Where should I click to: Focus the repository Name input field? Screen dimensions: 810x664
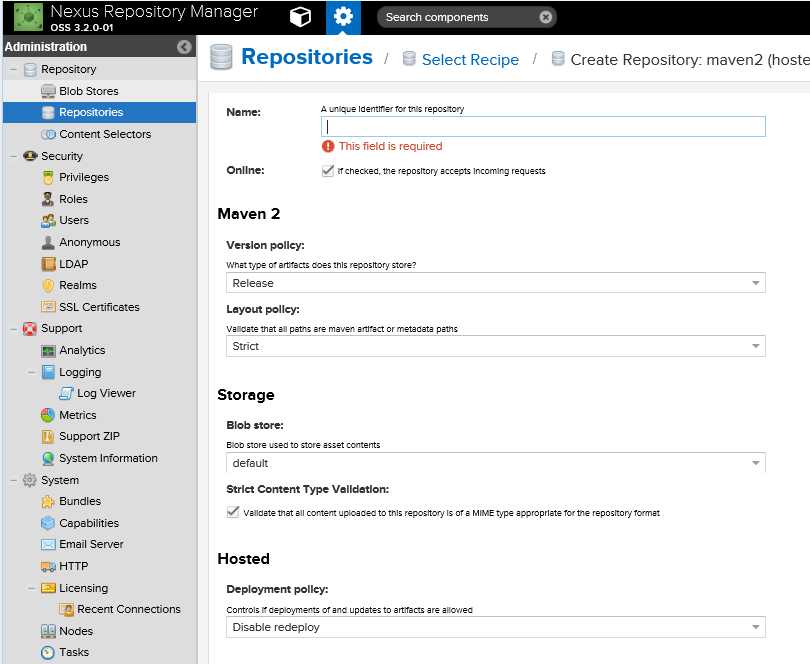pos(543,127)
